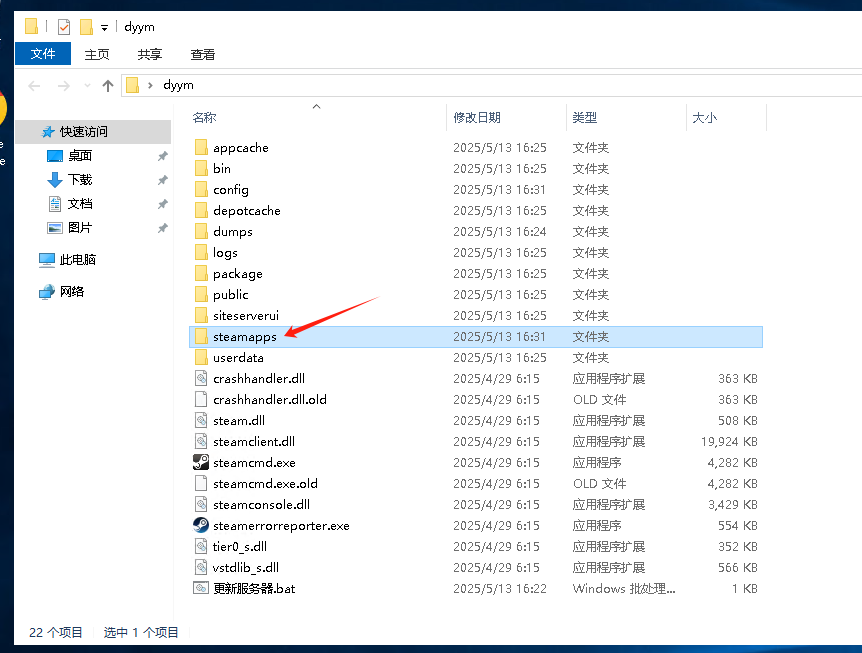Click the 更新服务器.bat batch file icon
The image size is (862, 653).
tap(201, 588)
